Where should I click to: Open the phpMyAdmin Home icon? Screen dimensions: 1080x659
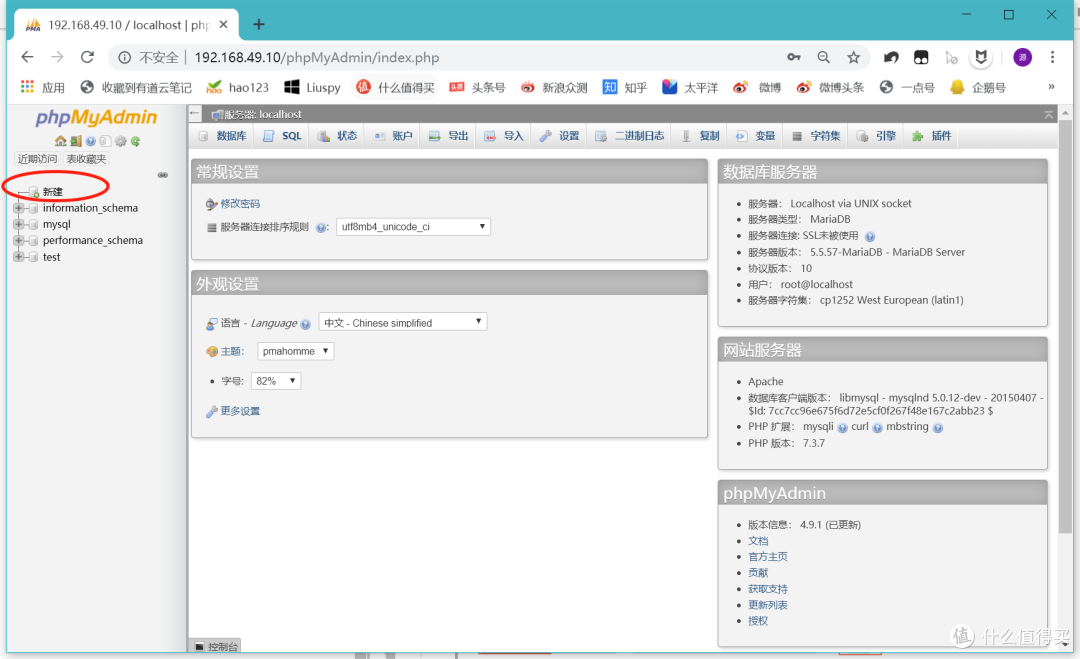coord(62,141)
